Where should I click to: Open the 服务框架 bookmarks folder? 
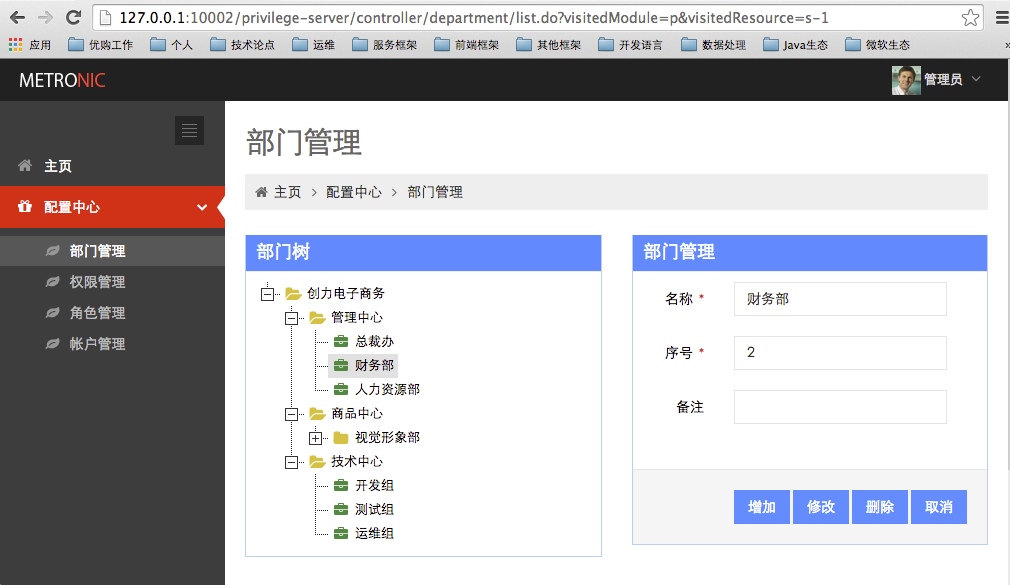tap(385, 44)
